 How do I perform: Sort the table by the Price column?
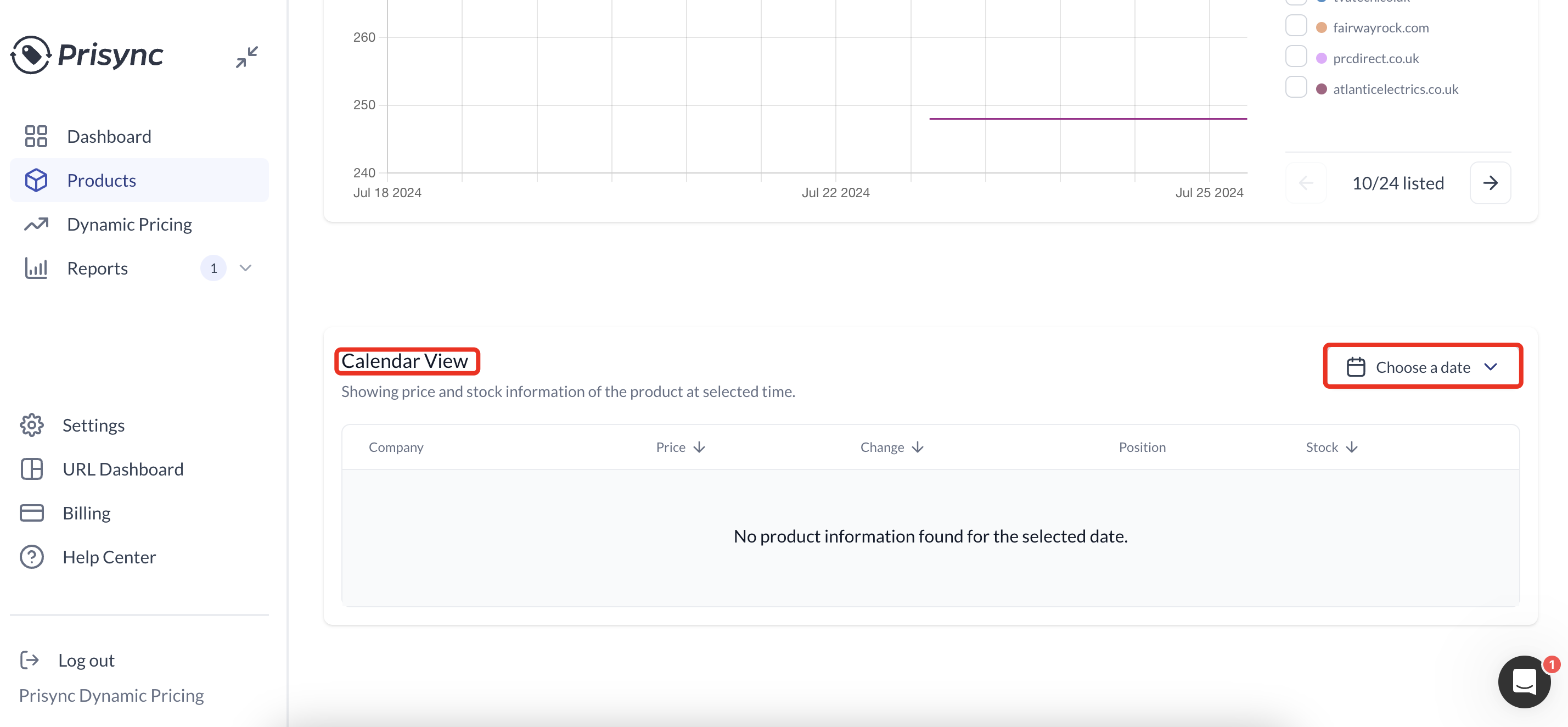coord(679,446)
